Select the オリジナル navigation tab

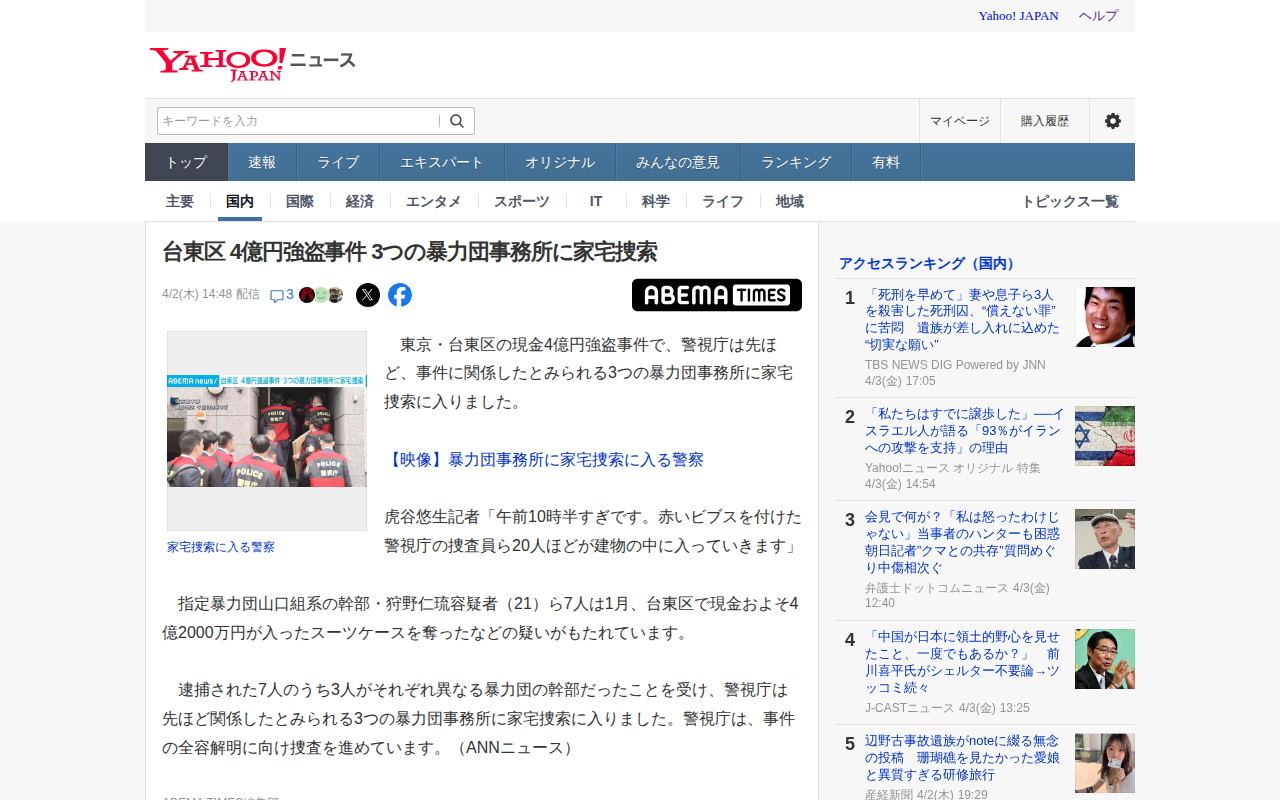pyautogui.click(x=560, y=162)
